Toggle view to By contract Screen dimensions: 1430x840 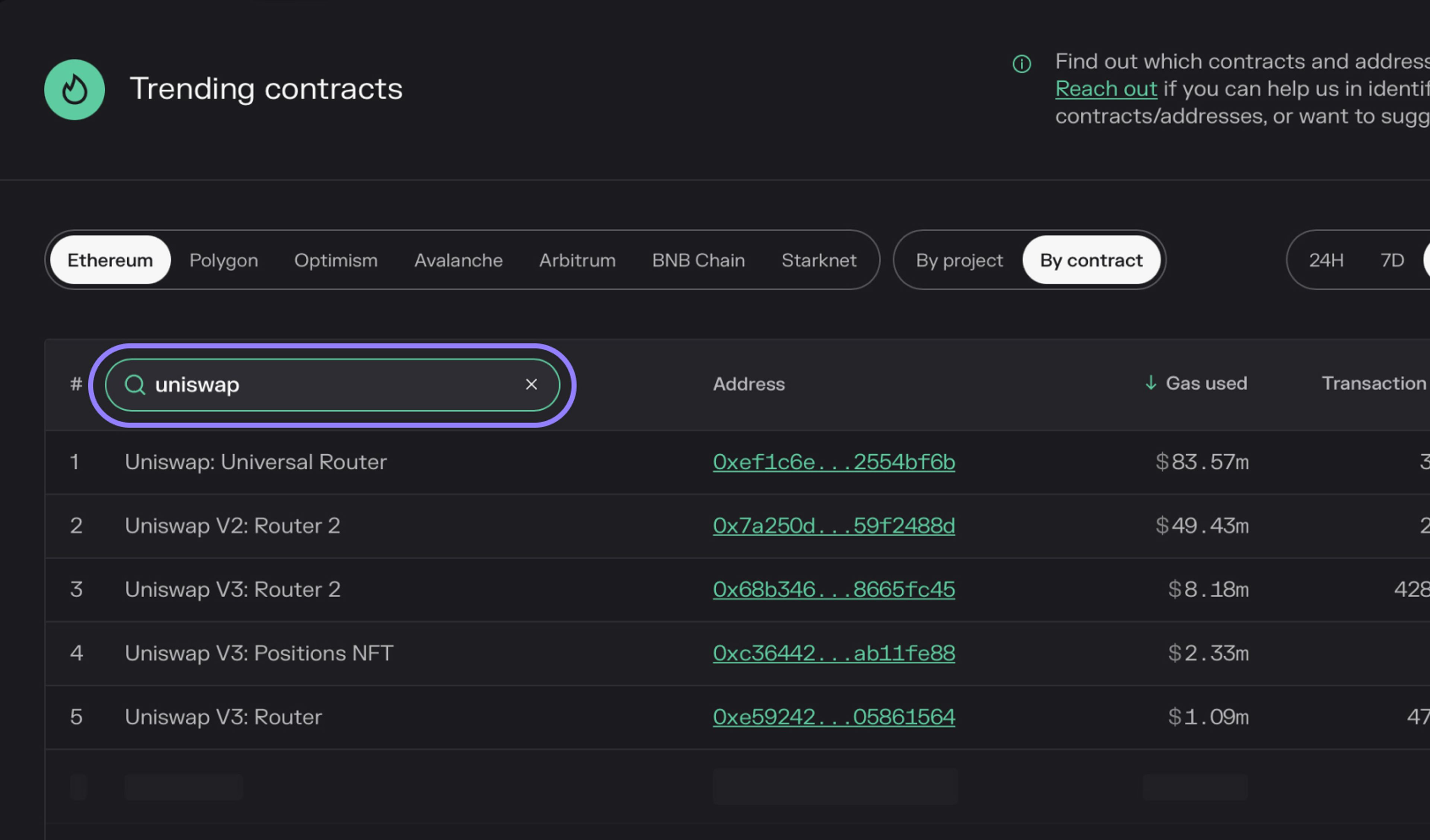click(1091, 260)
